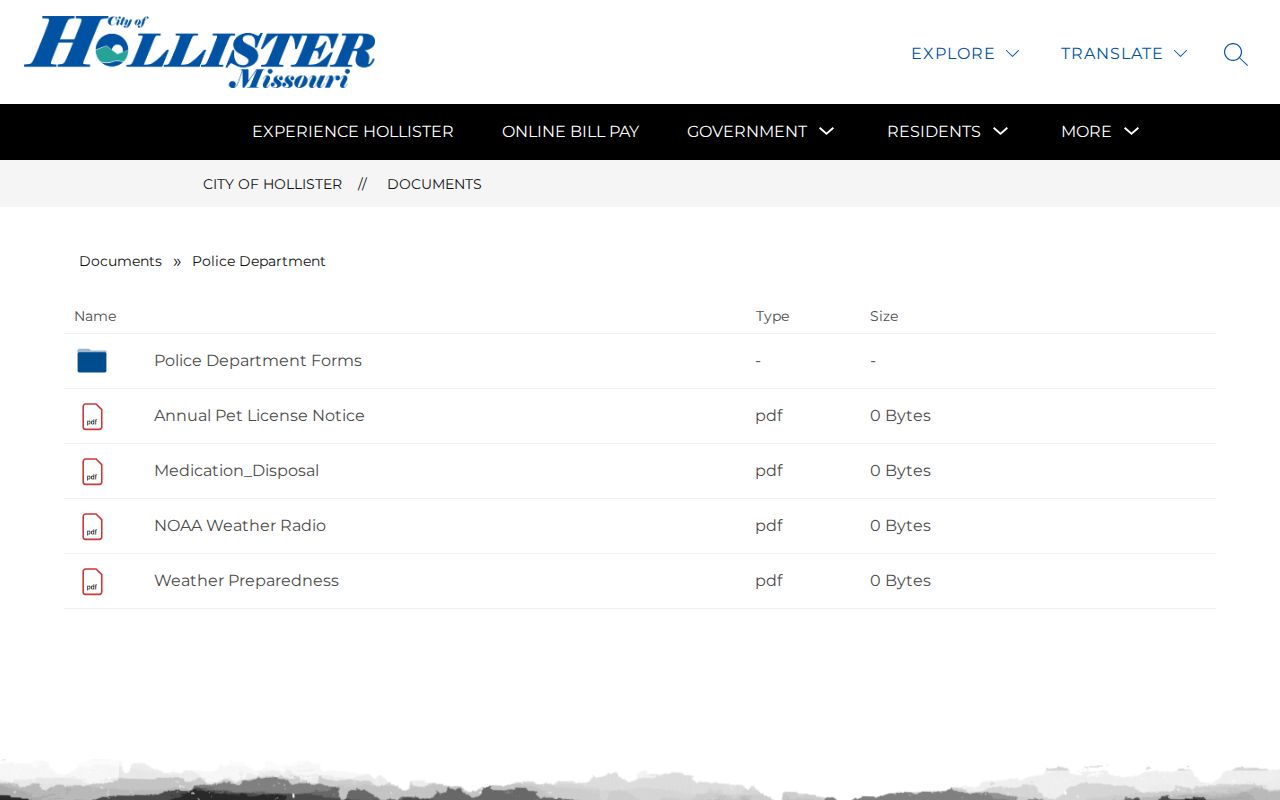Open the search magnifier icon
Screen dimensions: 1280x800
tap(1235, 54)
